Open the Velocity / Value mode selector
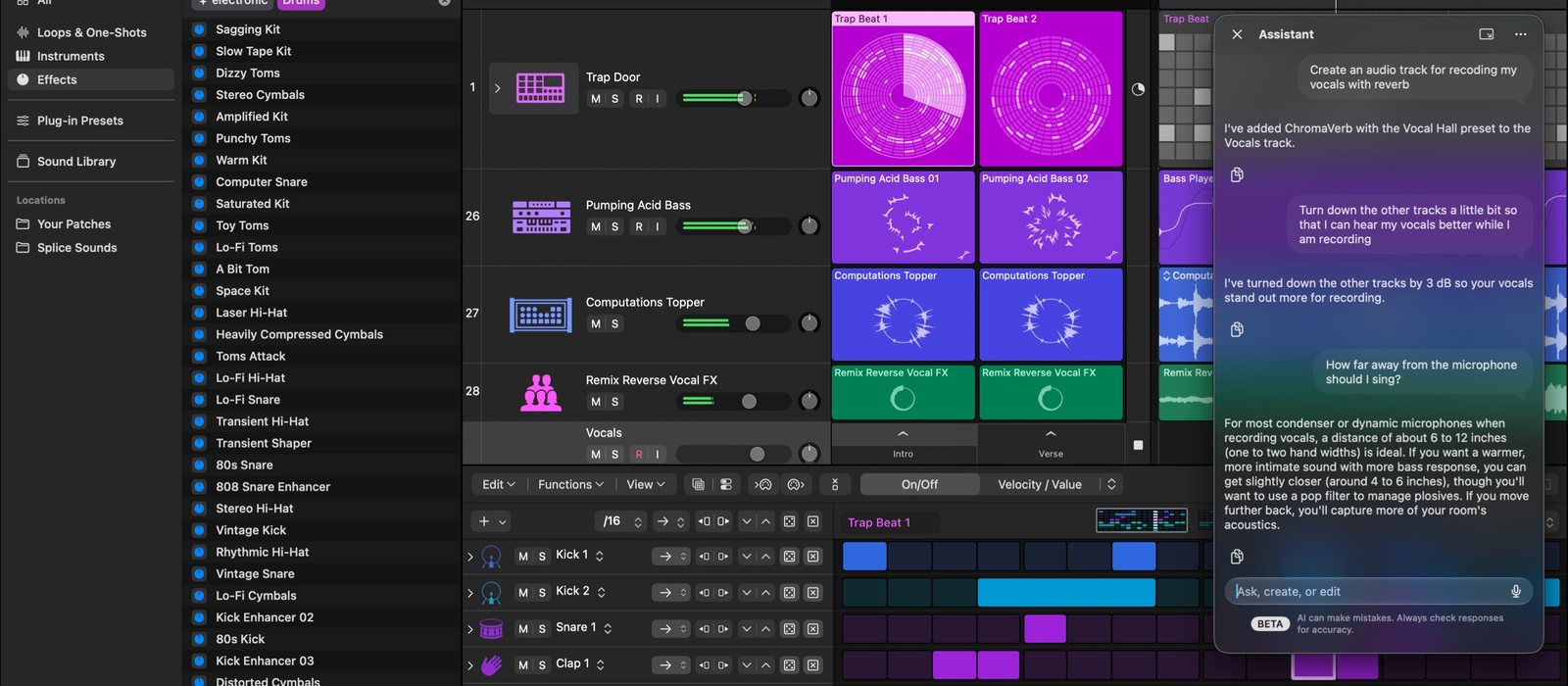 [x=1111, y=484]
